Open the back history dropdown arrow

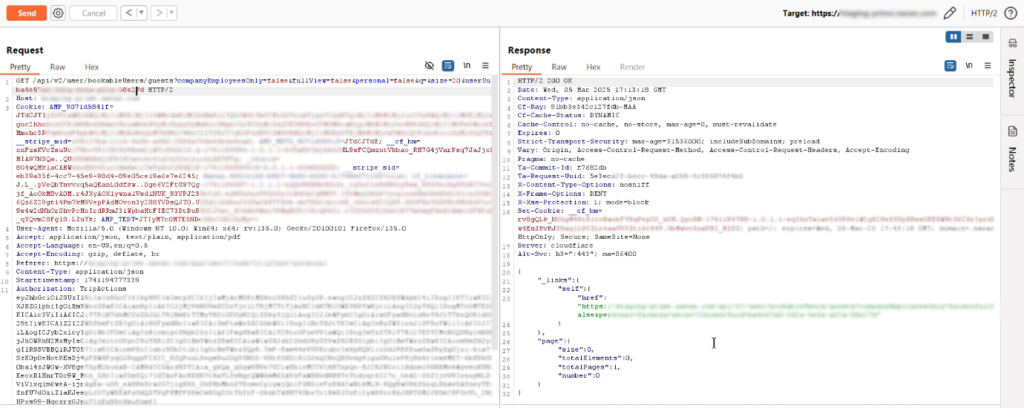[x=139, y=13]
